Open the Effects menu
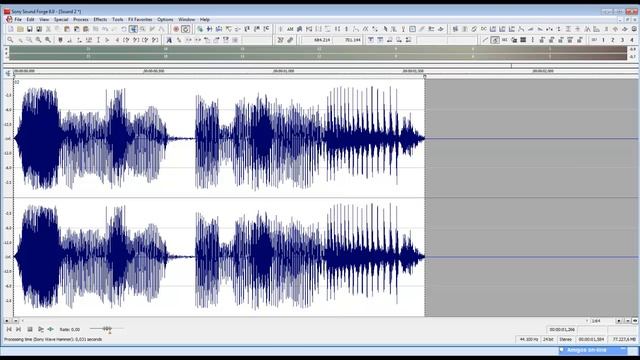The width and height of the screenshot is (640, 360). point(100,20)
